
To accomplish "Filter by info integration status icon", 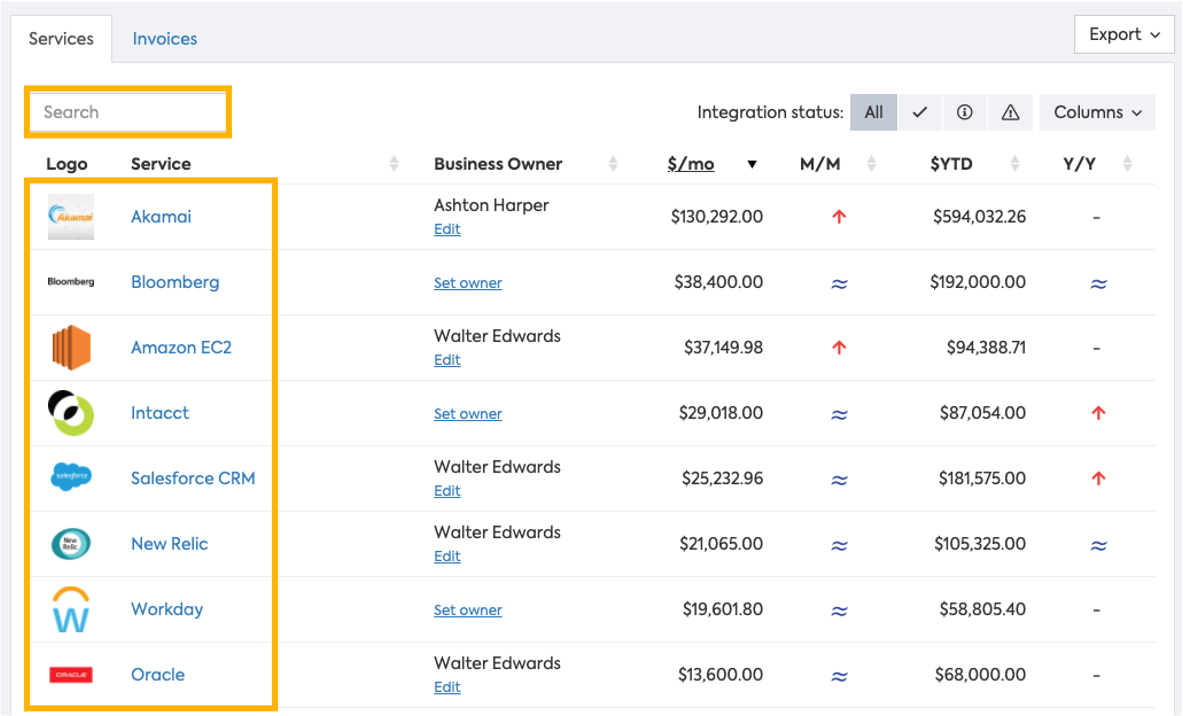I will [964, 112].
